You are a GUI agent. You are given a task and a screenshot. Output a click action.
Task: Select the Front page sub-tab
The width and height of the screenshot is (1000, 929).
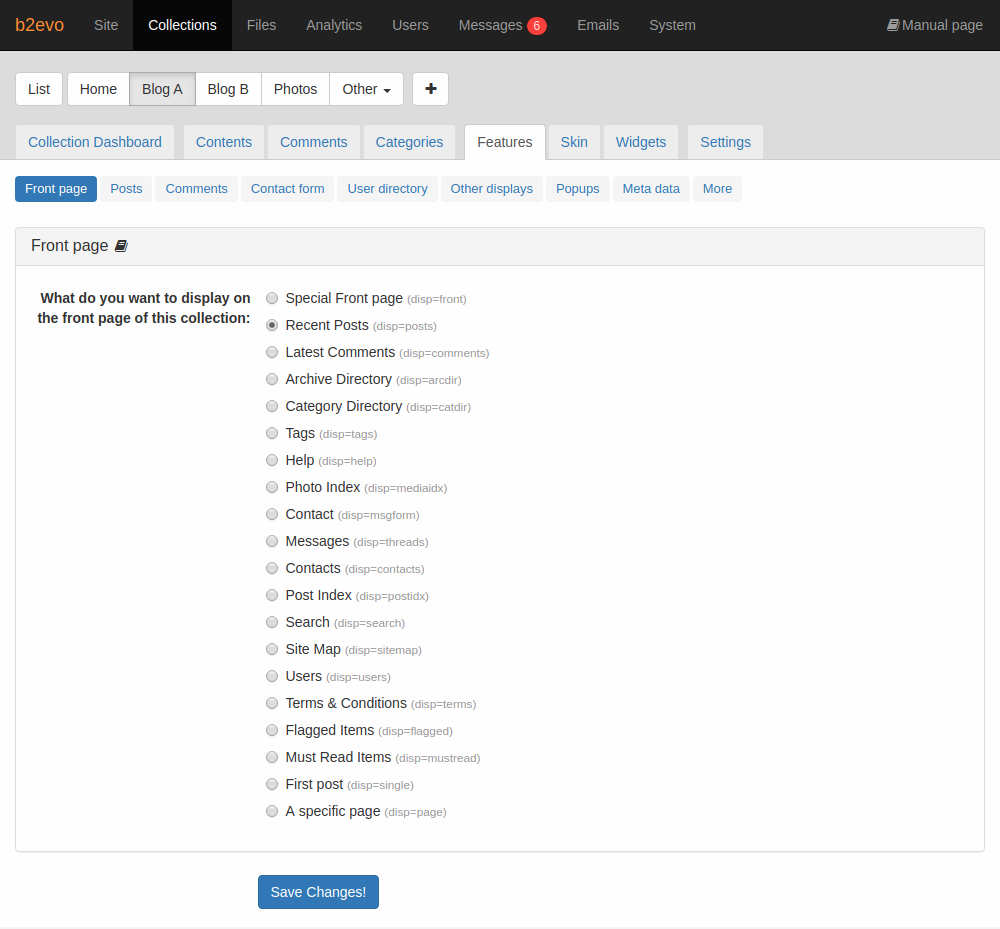pyautogui.click(x=56, y=189)
